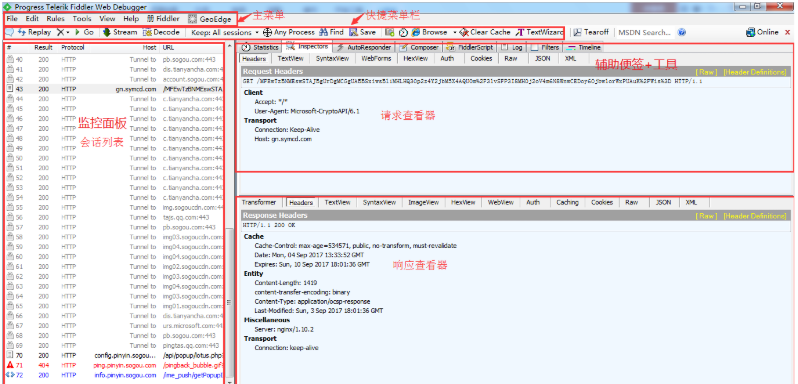Switch to the Timeline tab
The height and width of the screenshot is (384, 798).
[x=583, y=47]
